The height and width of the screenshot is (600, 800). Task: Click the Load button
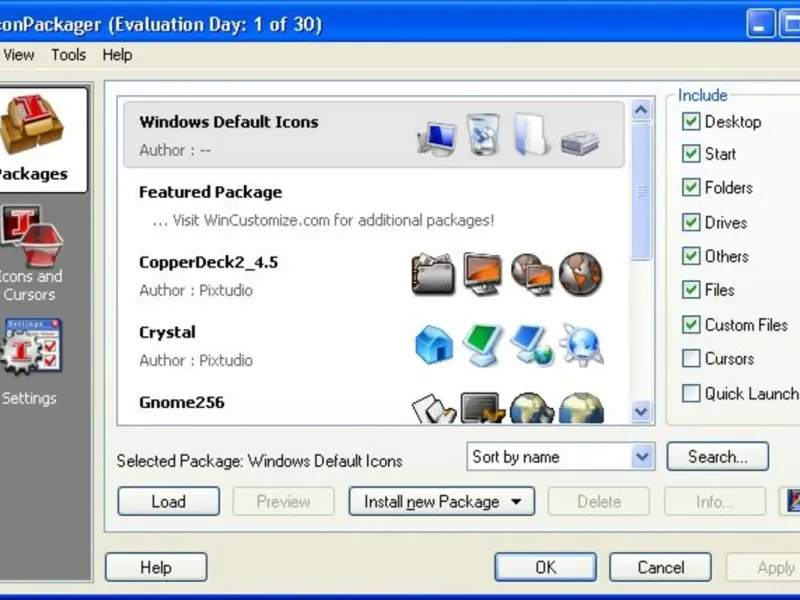tap(169, 502)
